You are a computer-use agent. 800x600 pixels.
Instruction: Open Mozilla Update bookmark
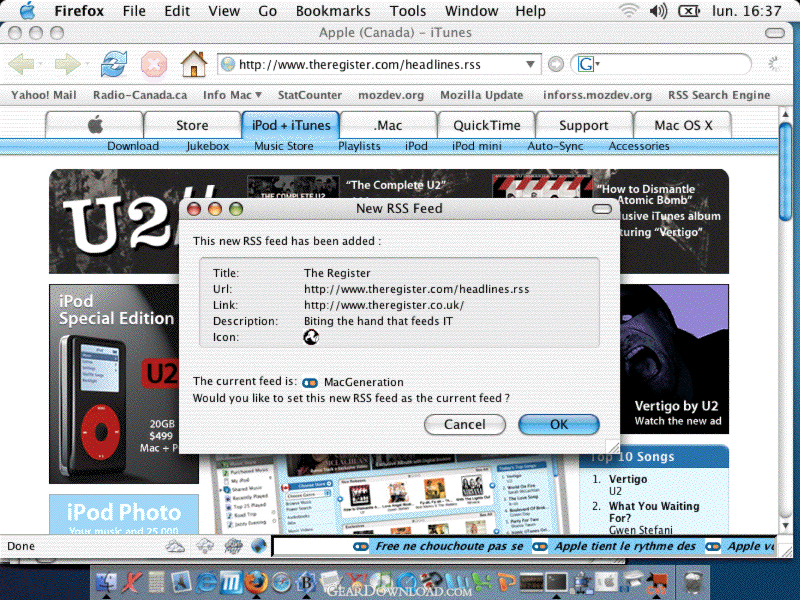[x=482, y=95]
